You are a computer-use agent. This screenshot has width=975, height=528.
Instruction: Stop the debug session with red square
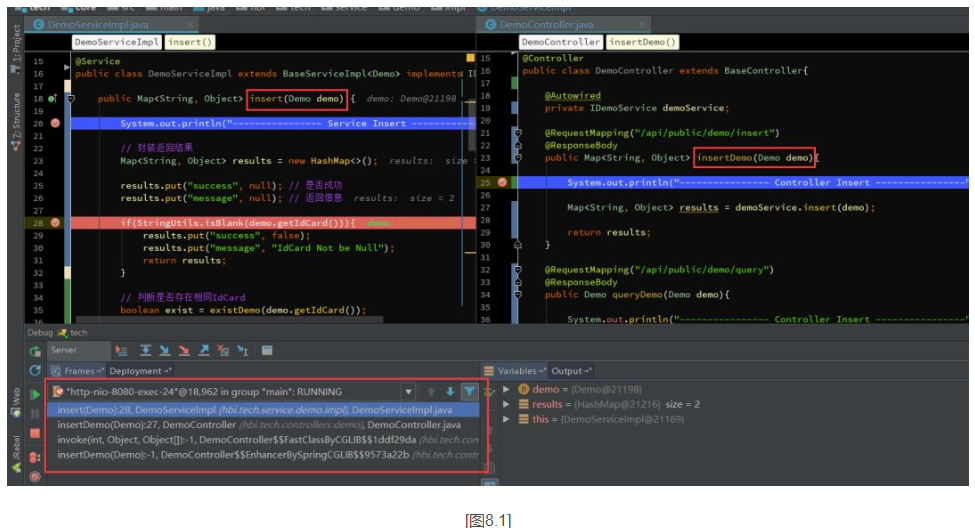pyautogui.click(x=35, y=433)
